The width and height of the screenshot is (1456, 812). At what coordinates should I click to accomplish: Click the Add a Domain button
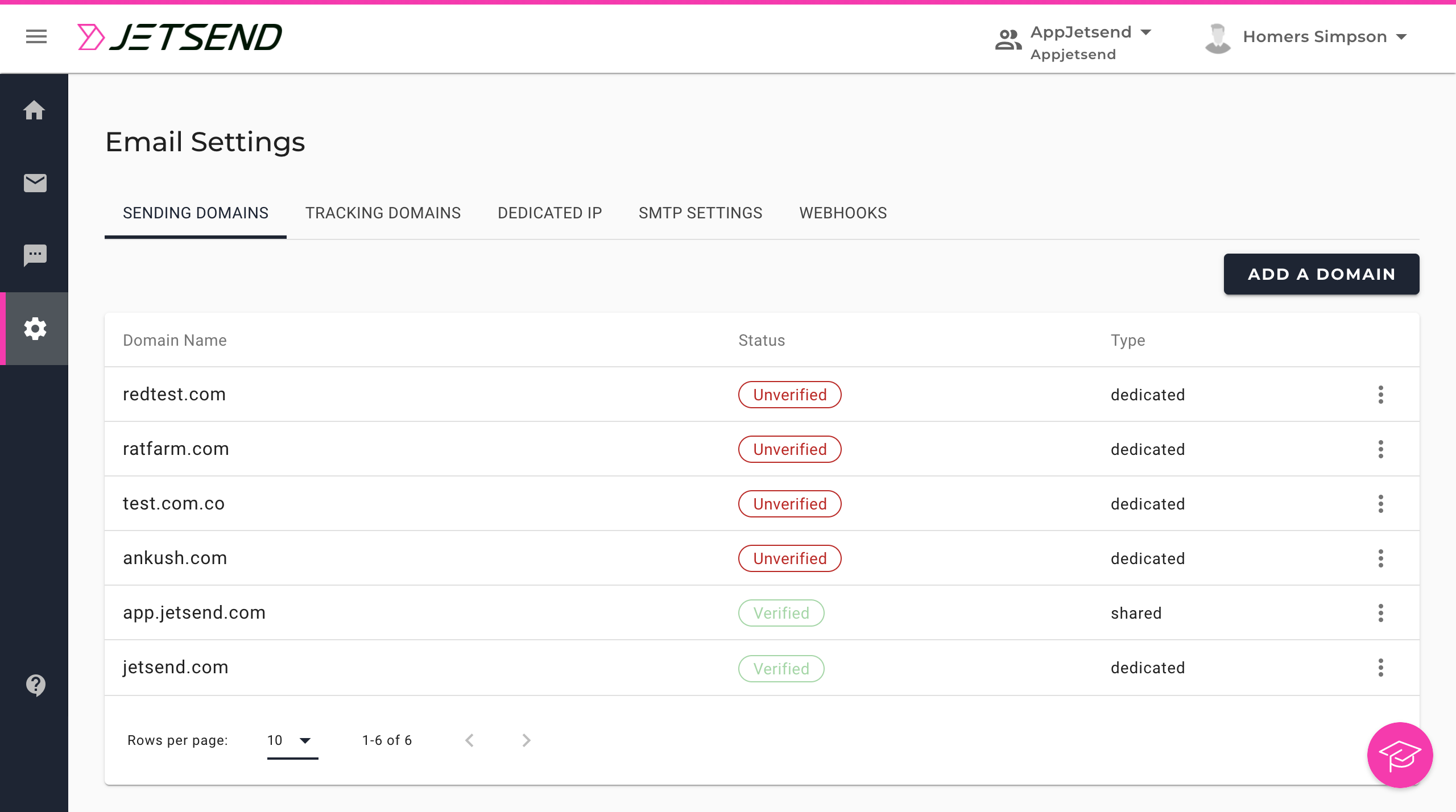(1321, 274)
